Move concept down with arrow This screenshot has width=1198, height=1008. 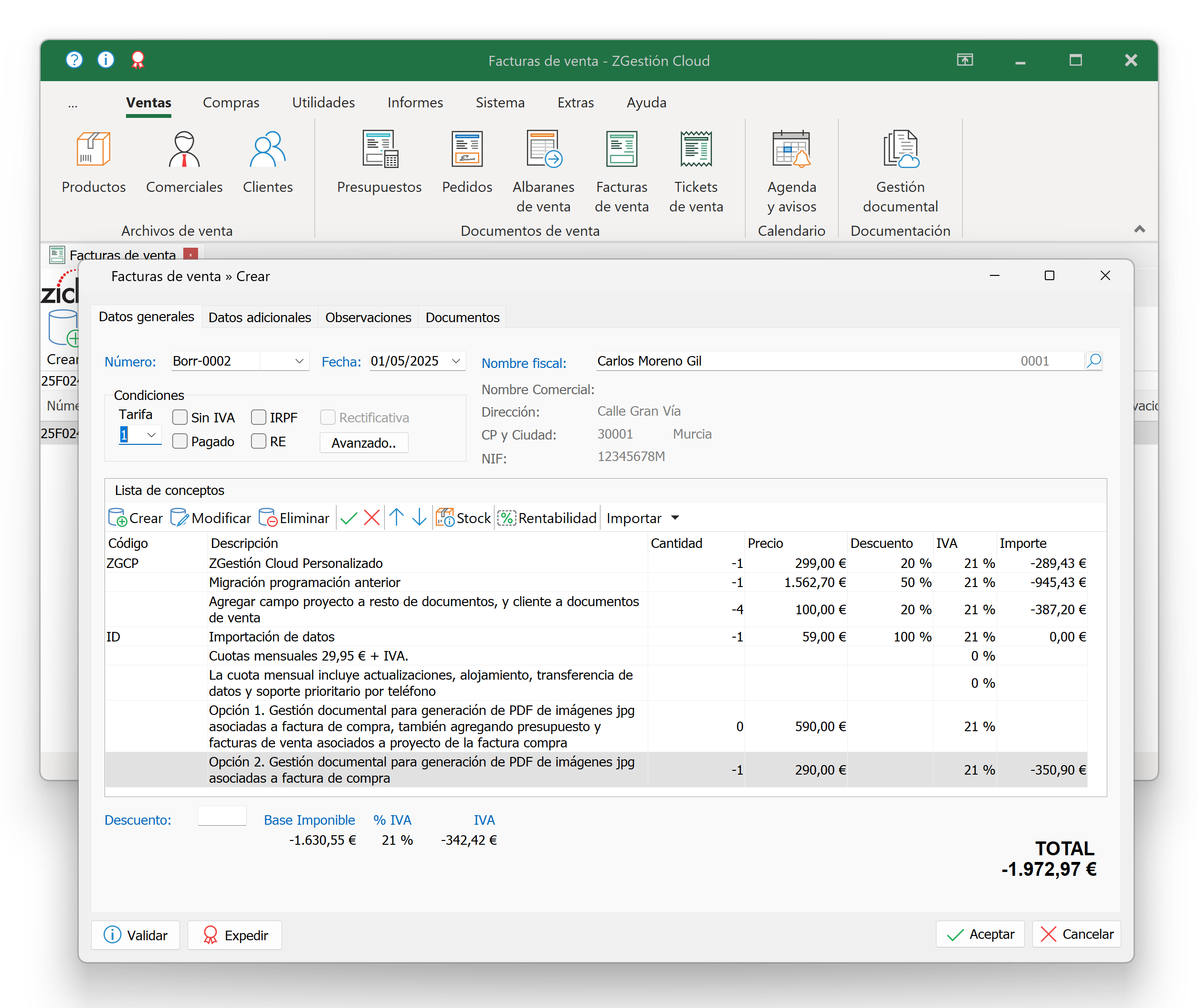pyautogui.click(x=420, y=518)
